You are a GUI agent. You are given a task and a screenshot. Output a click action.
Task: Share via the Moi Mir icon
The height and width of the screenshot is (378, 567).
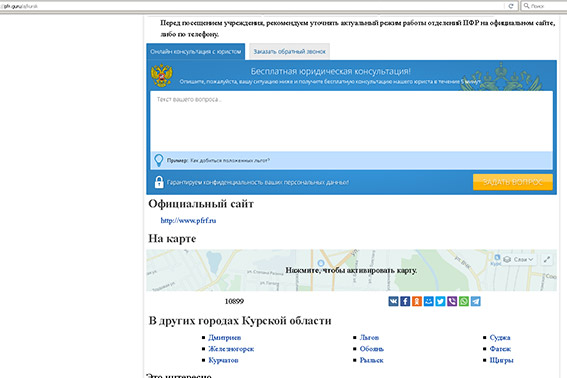(x=429, y=301)
